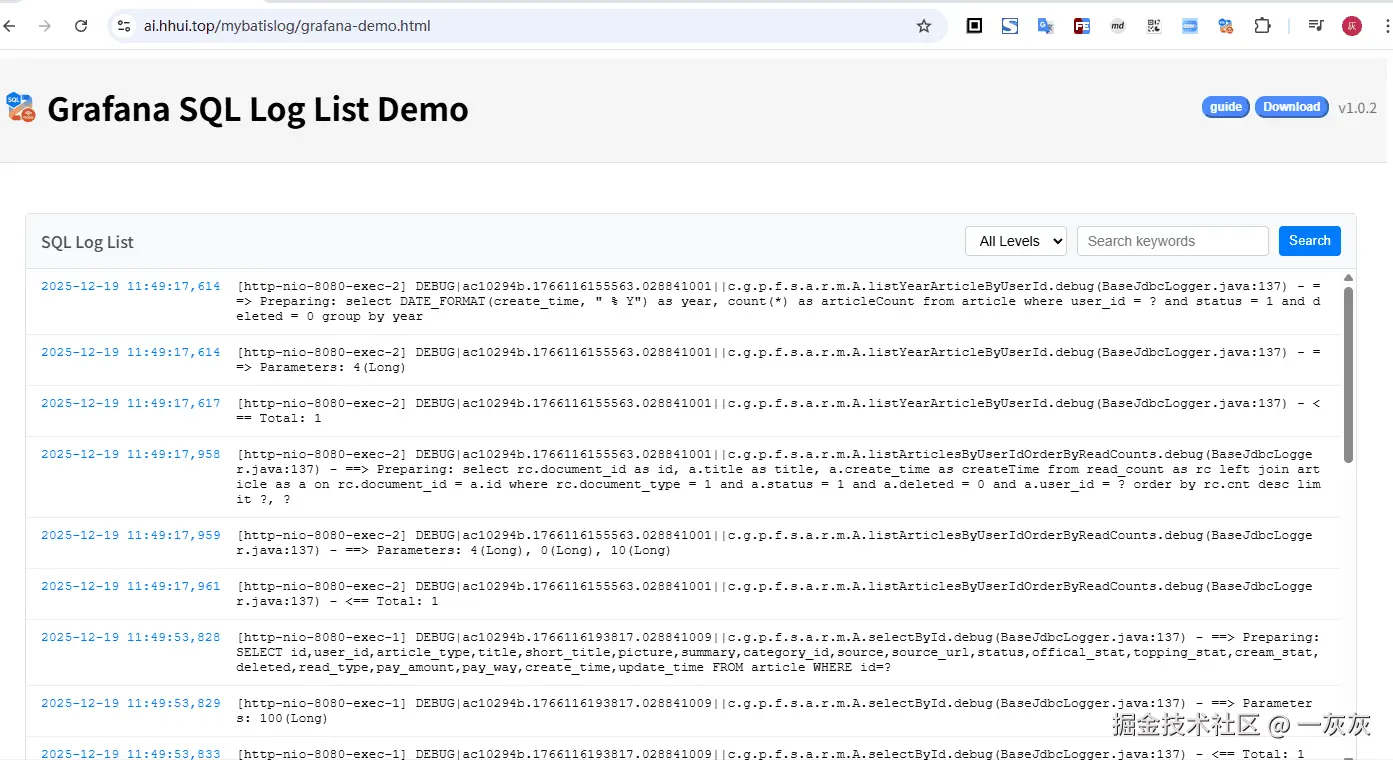This screenshot has width=1393, height=760.
Task: Open timestamp 2025-12-19 11:49:17,961
Action: [x=131, y=586]
